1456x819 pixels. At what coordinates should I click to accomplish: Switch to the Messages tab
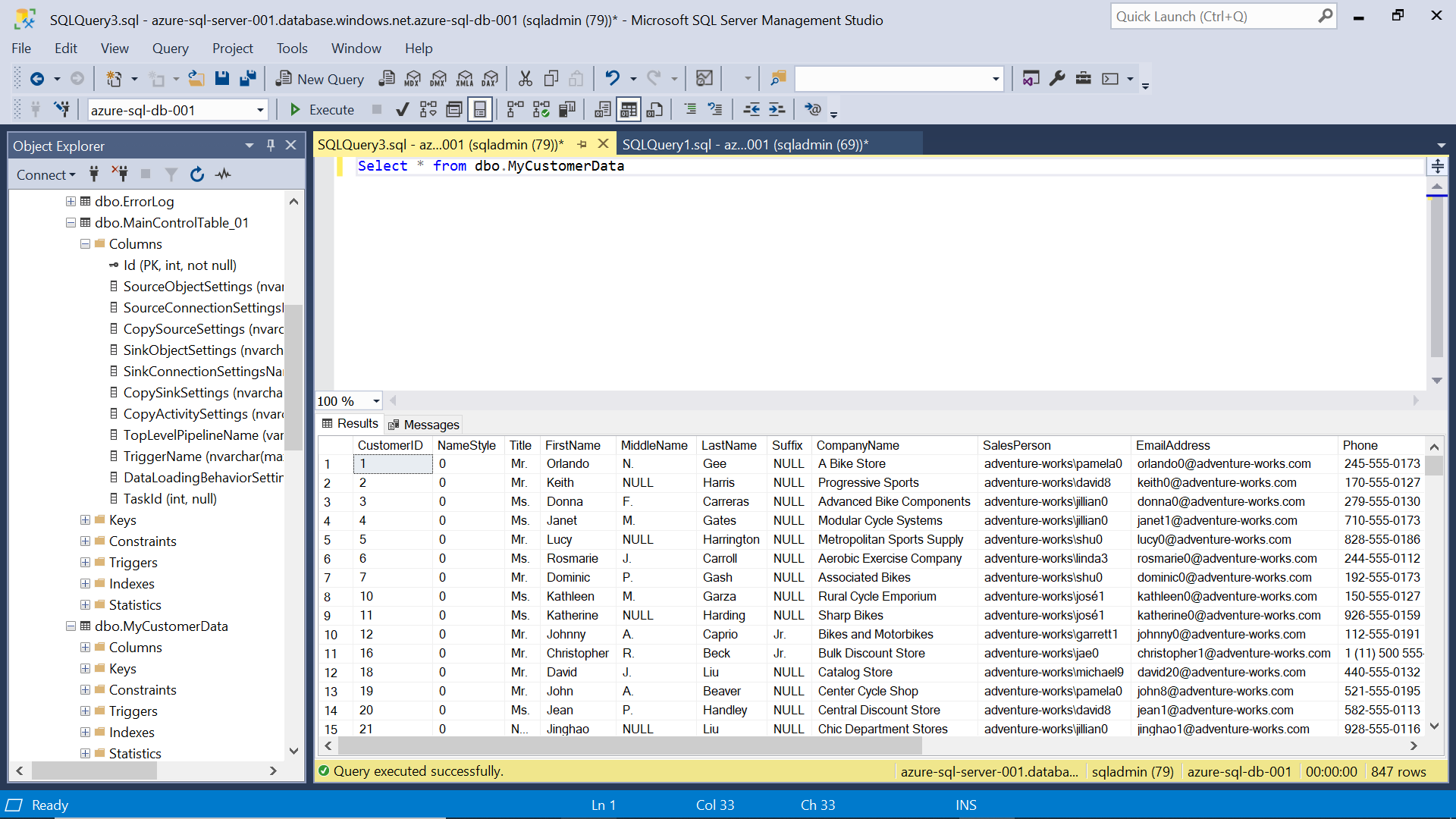click(423, 425)
